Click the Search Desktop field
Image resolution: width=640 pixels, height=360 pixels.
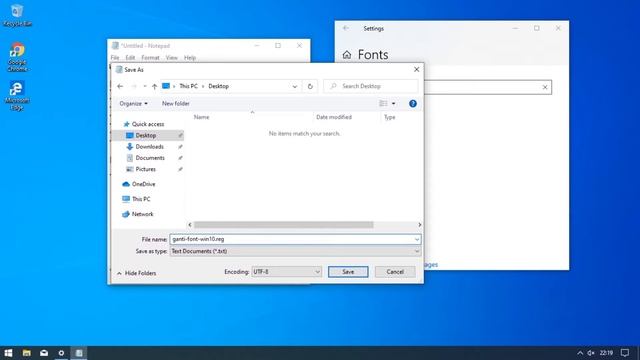click(x=371, y=86)
